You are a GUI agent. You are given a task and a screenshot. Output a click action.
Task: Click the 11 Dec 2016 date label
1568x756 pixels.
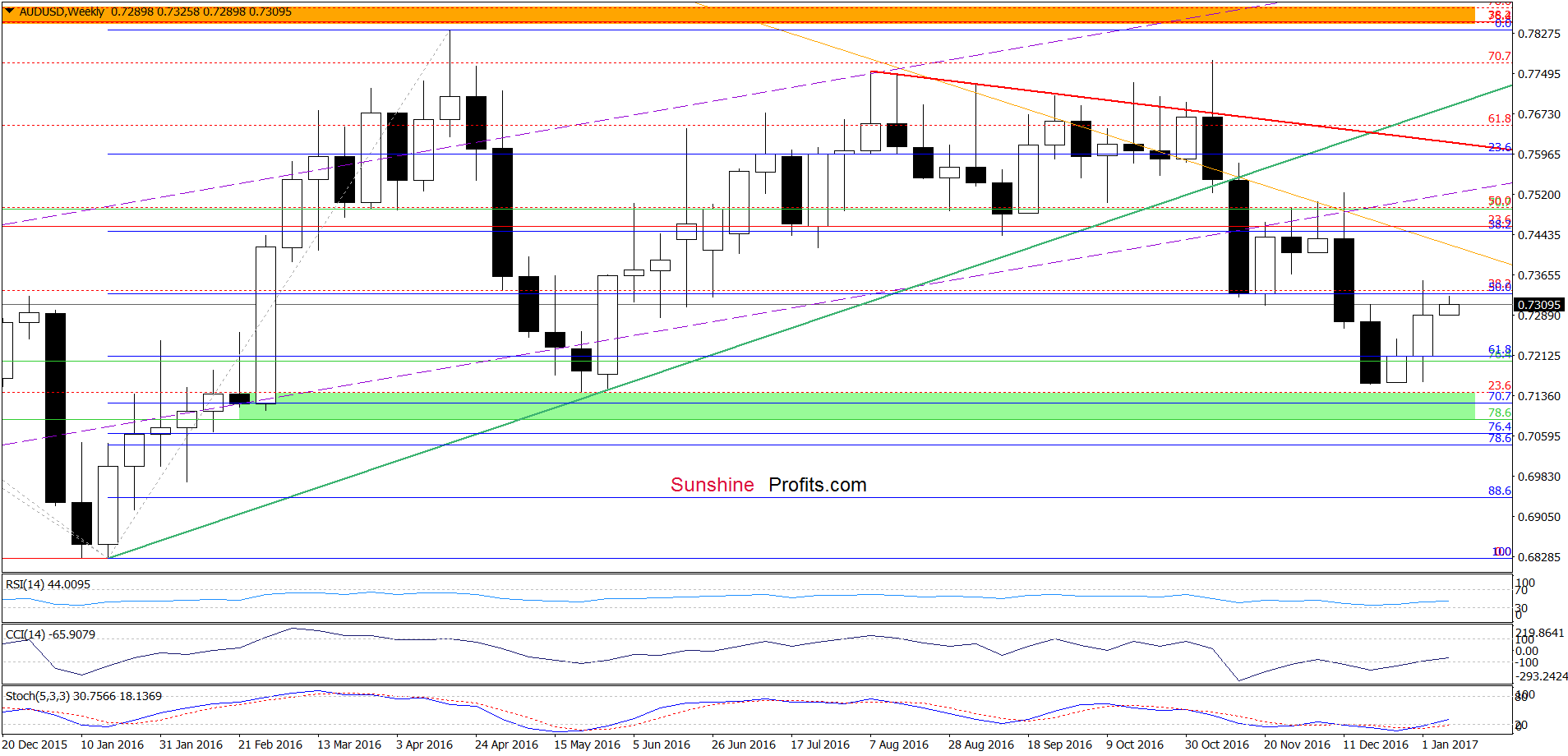point(1376,744)
